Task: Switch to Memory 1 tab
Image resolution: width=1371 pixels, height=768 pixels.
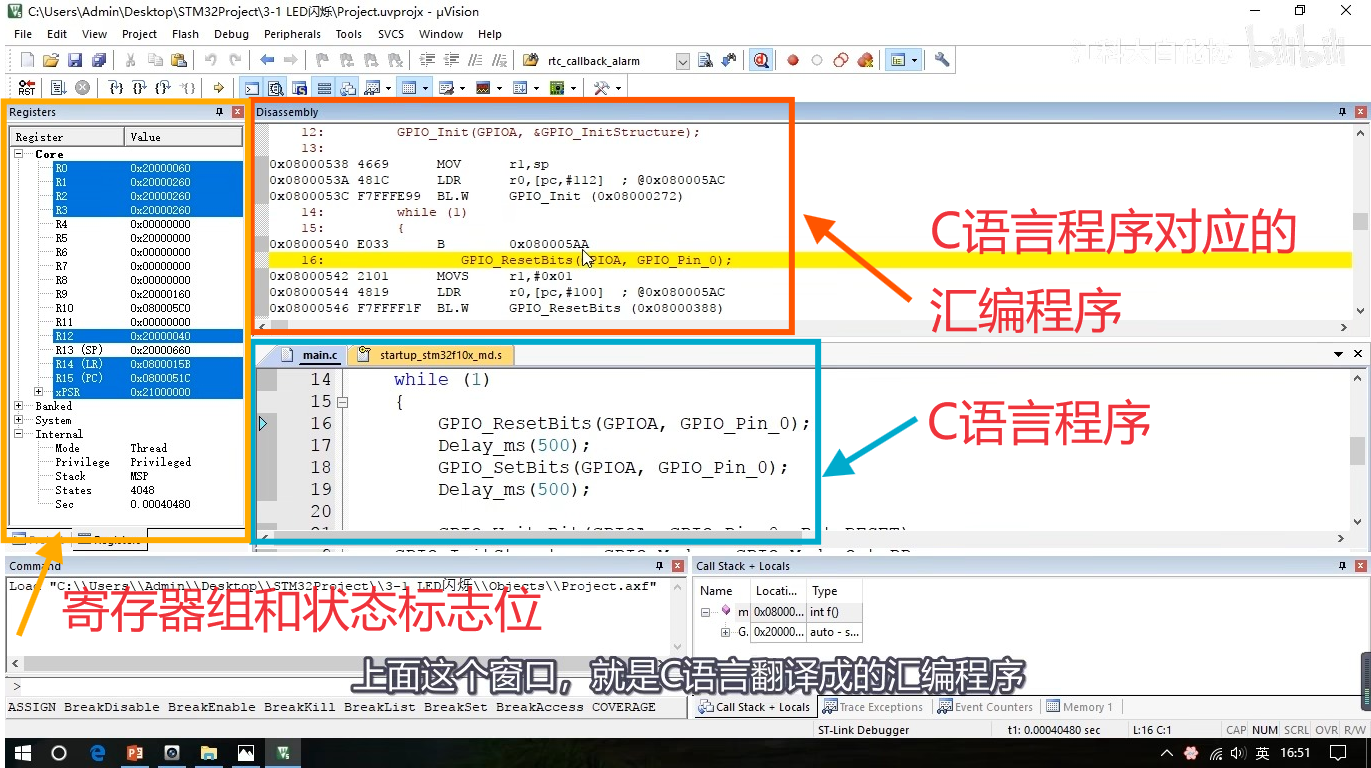Action: (x=1080, y=707)
